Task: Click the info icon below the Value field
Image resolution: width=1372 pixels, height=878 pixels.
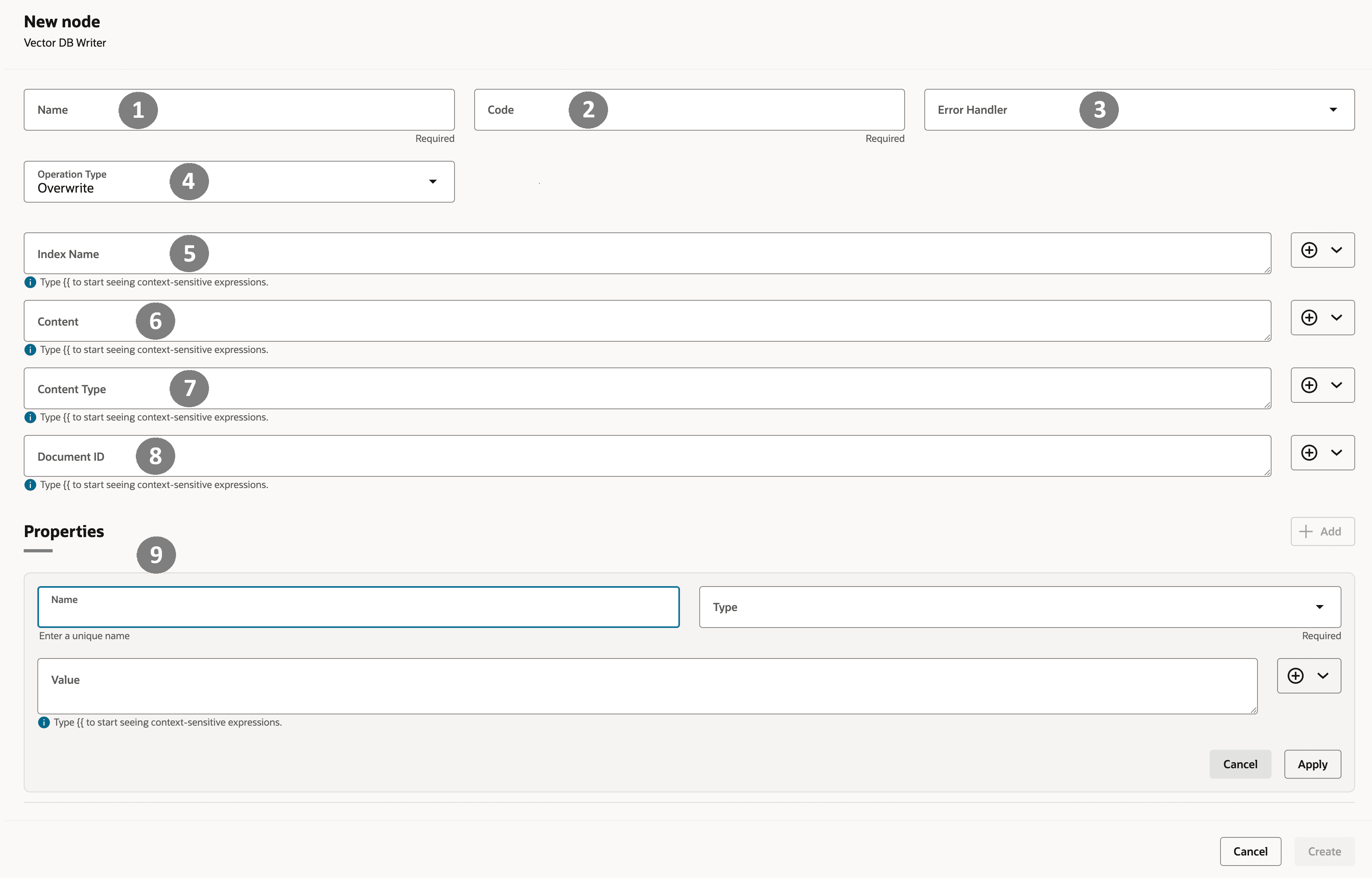Action: 44,722
